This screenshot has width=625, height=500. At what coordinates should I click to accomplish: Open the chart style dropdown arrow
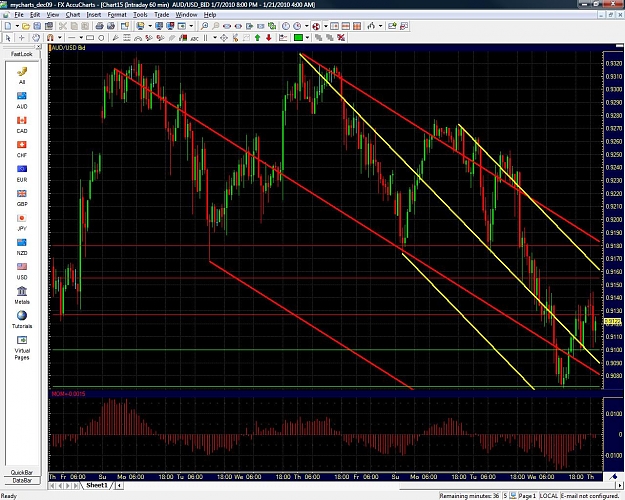[381, 26]
